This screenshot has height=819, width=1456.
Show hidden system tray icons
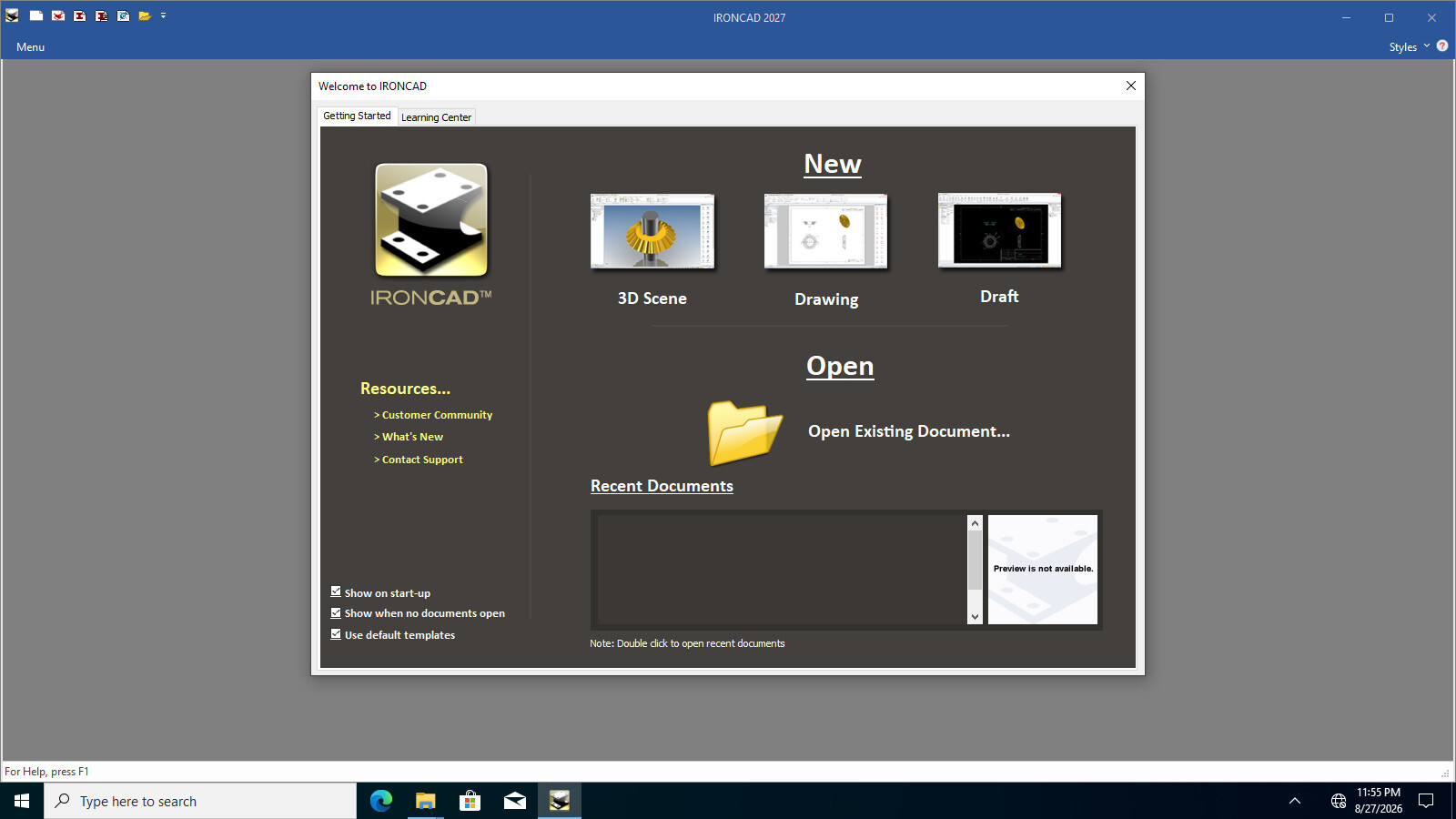1295,801
